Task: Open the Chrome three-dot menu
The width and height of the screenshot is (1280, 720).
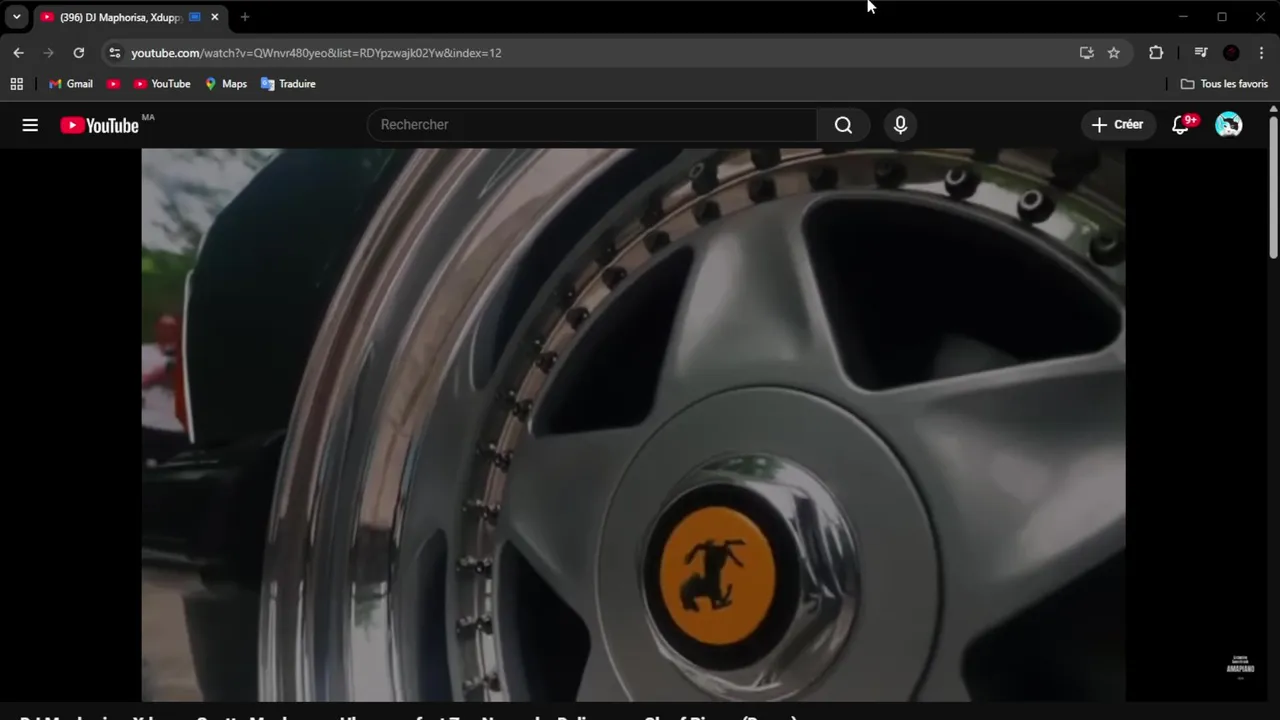Action: [x=1262, y=53]
